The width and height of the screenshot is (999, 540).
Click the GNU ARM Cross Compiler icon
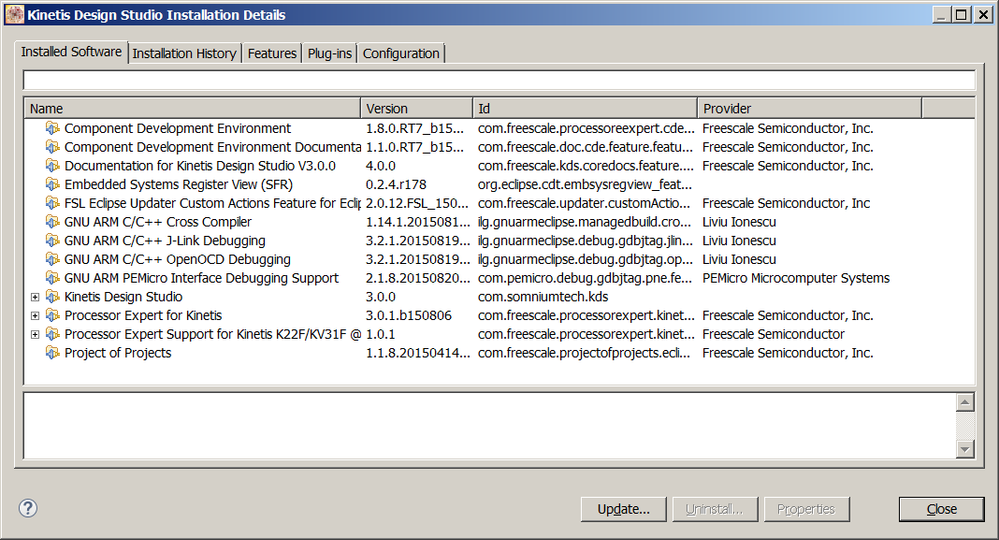coord(52,222)
